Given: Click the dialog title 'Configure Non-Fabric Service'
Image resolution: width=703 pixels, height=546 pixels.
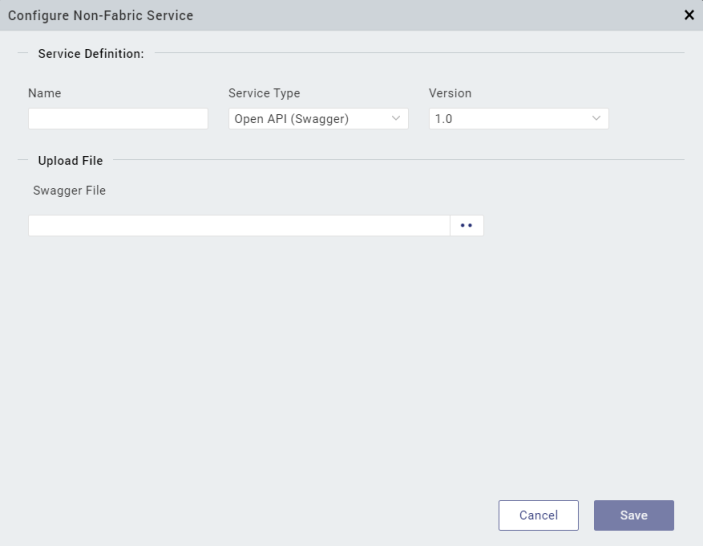Looking at the screenshot, I should coord(100,15).
